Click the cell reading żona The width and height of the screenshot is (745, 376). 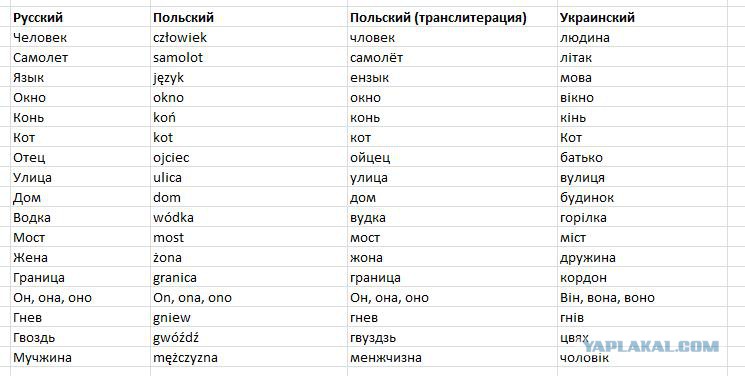pyautogui.click(x=248, y=257)
